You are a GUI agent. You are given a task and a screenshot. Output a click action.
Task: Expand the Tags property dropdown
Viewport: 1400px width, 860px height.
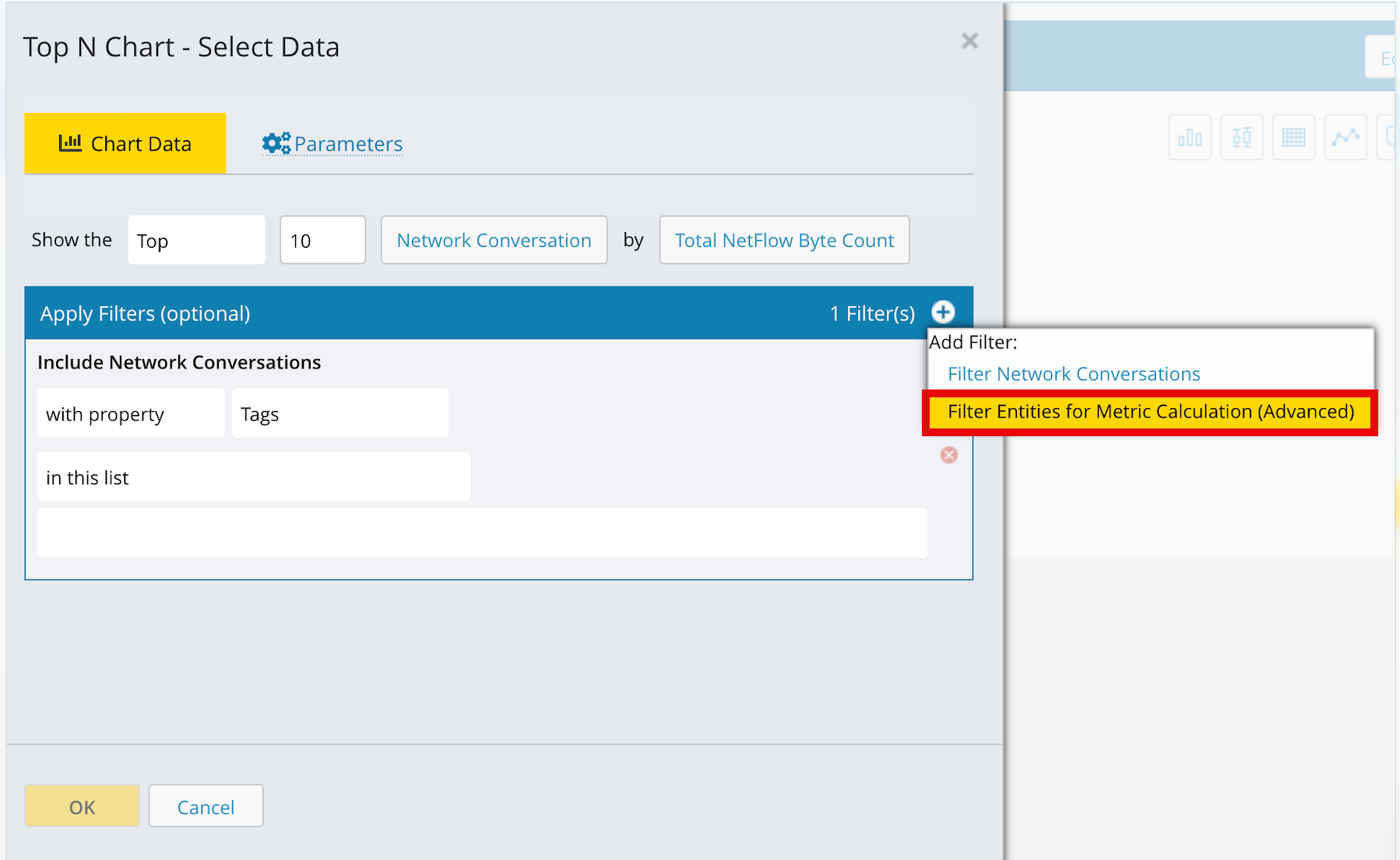(x=339, y=414)
